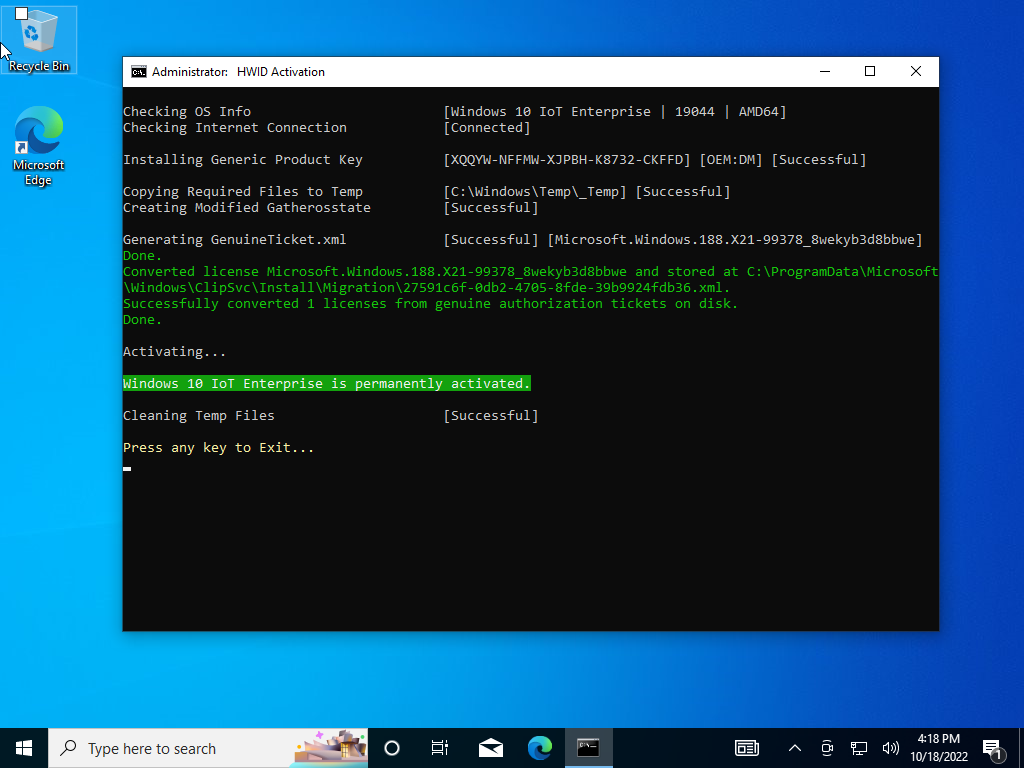This screenshot has height=768, width=1024.
Task: Select the HWID Activation console taskbar button
Action: [588, 748]
